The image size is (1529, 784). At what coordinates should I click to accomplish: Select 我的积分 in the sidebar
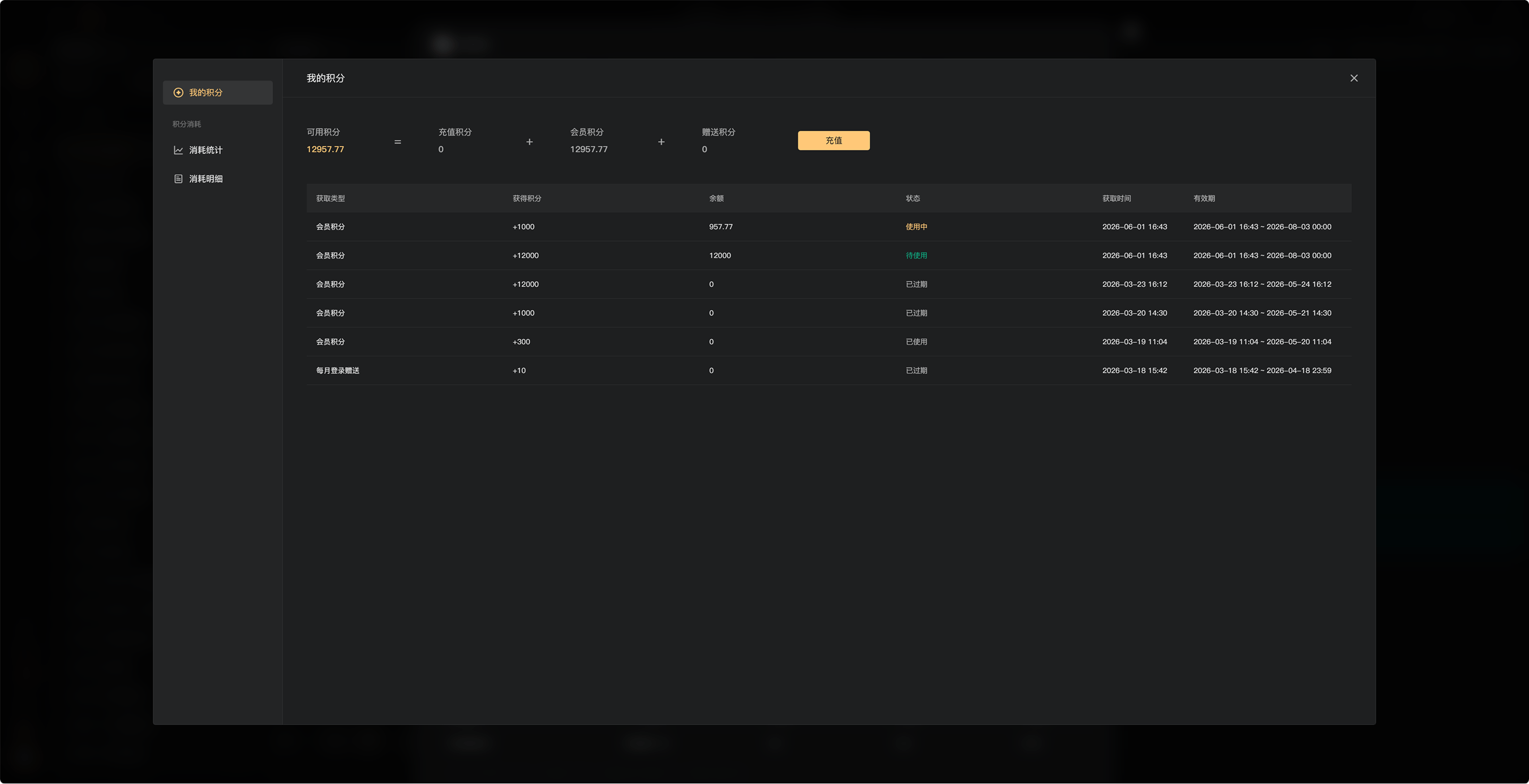(x=218, y=92)
